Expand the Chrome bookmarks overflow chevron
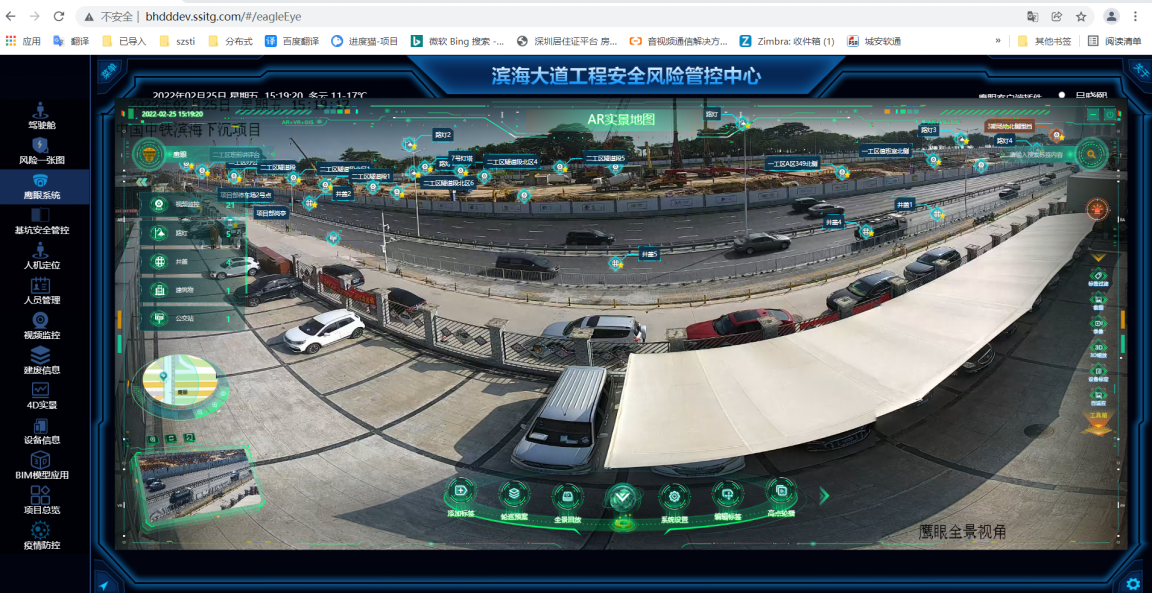1152x593 pixels. 997,41
